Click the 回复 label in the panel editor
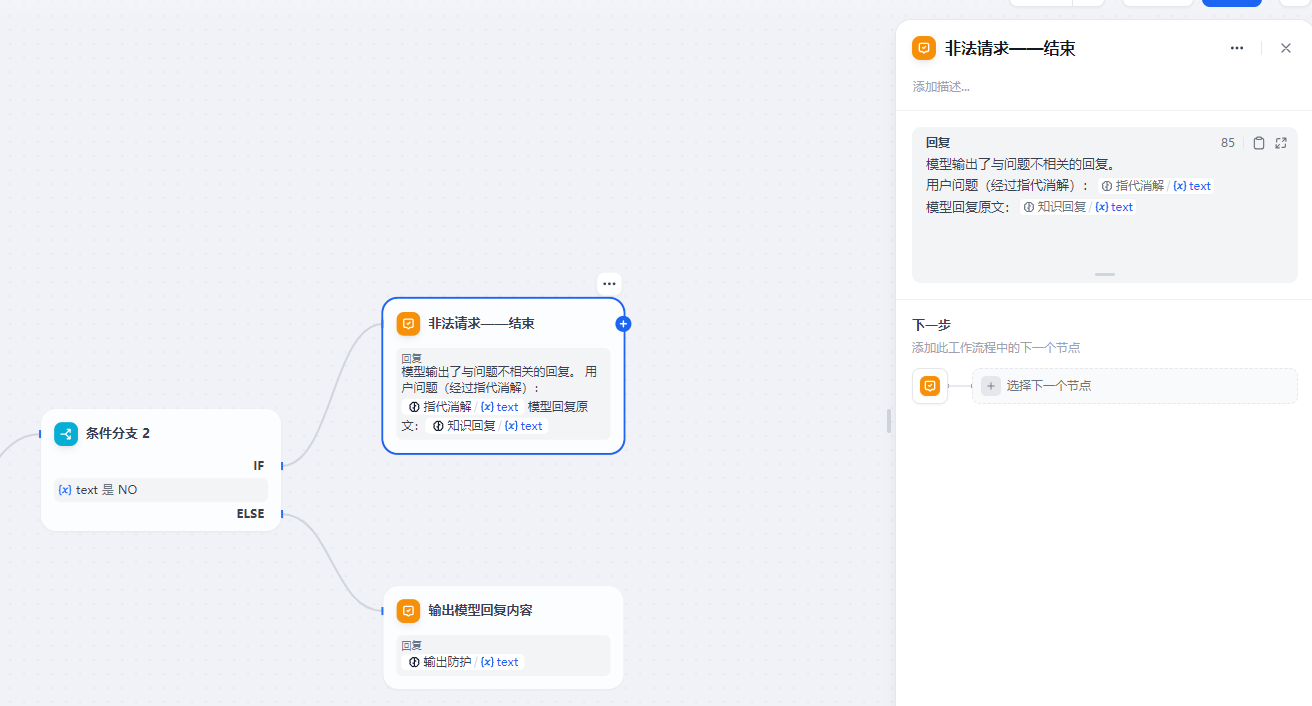 pyautogui.click(x=938, y=143)
